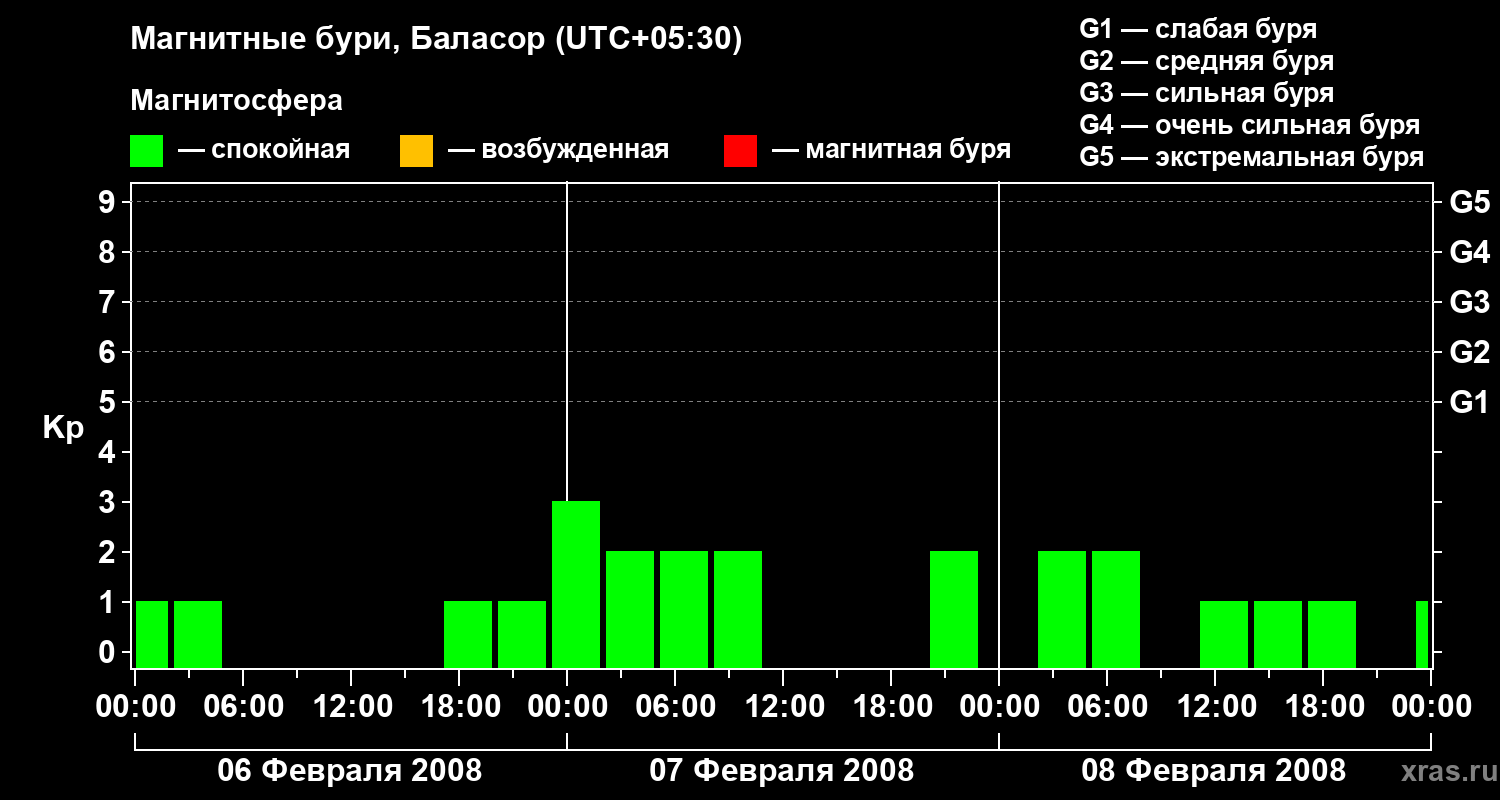Click the '— спокойная' legend label
This screenshot has width=1500, height=800.
[264, 150]
